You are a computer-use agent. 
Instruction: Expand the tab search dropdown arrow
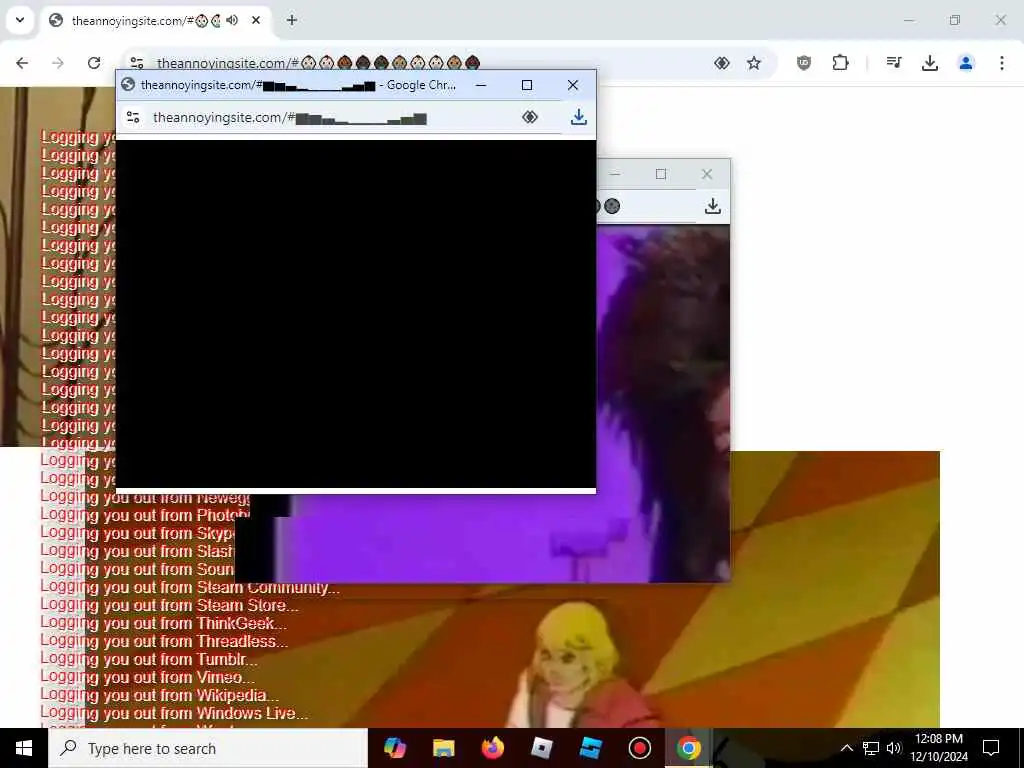[20, 20]
